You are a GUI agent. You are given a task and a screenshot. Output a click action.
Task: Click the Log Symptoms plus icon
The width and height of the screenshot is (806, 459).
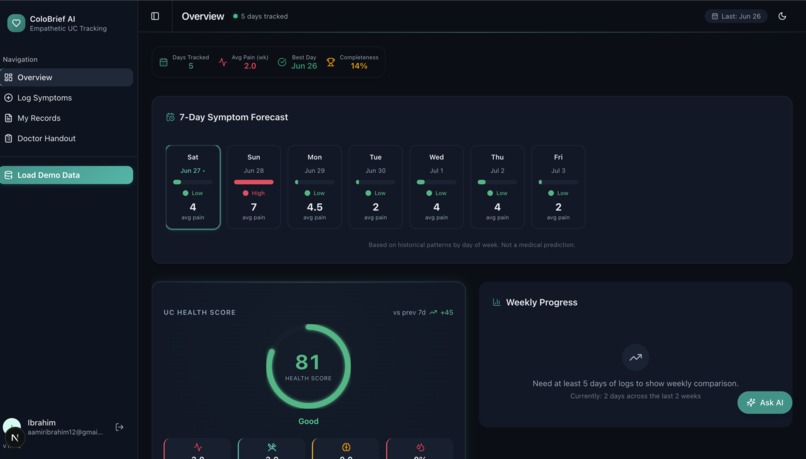(x=8, y=98)
